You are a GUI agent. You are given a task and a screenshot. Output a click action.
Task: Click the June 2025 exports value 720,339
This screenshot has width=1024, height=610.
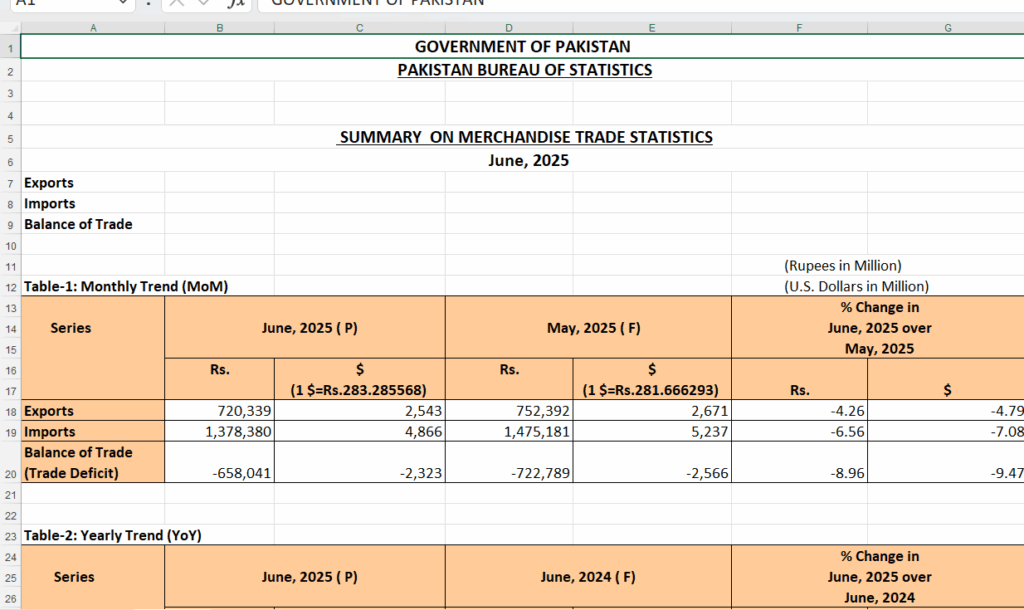tap(219, 411)
